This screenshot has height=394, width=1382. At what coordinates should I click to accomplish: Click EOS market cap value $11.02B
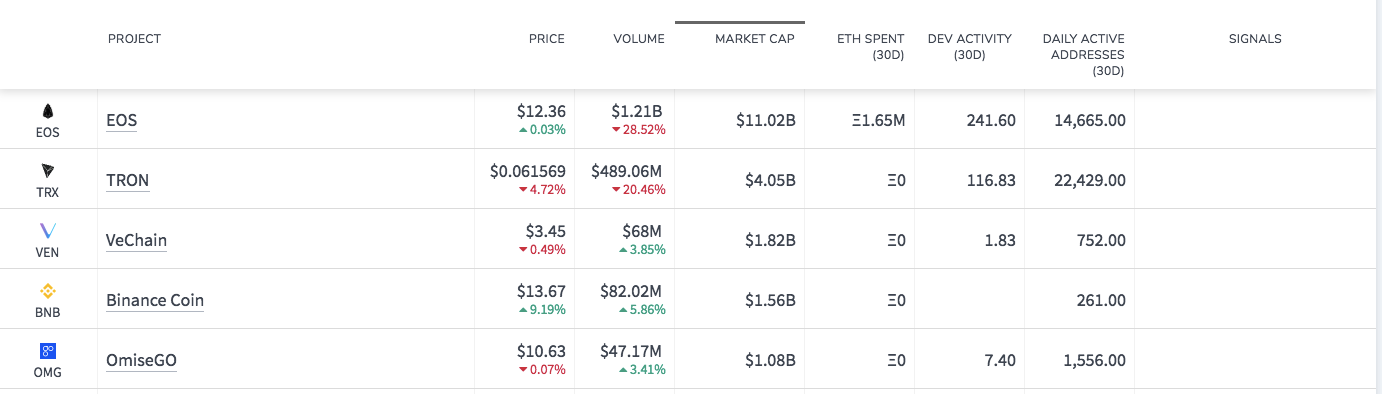(766, 121)
